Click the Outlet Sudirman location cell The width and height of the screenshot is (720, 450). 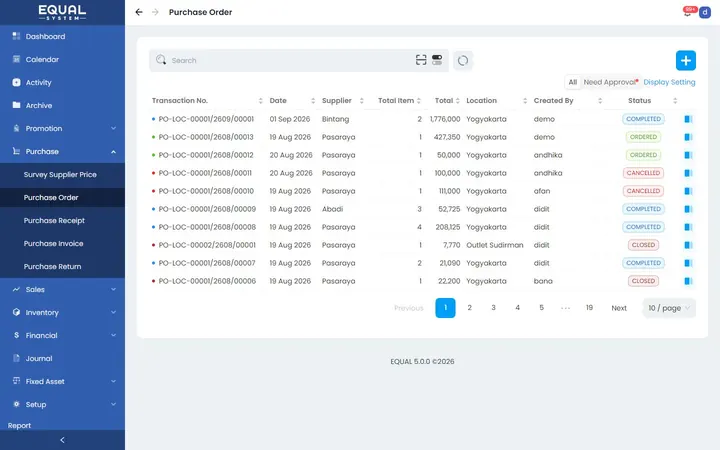tap(495, 245)
